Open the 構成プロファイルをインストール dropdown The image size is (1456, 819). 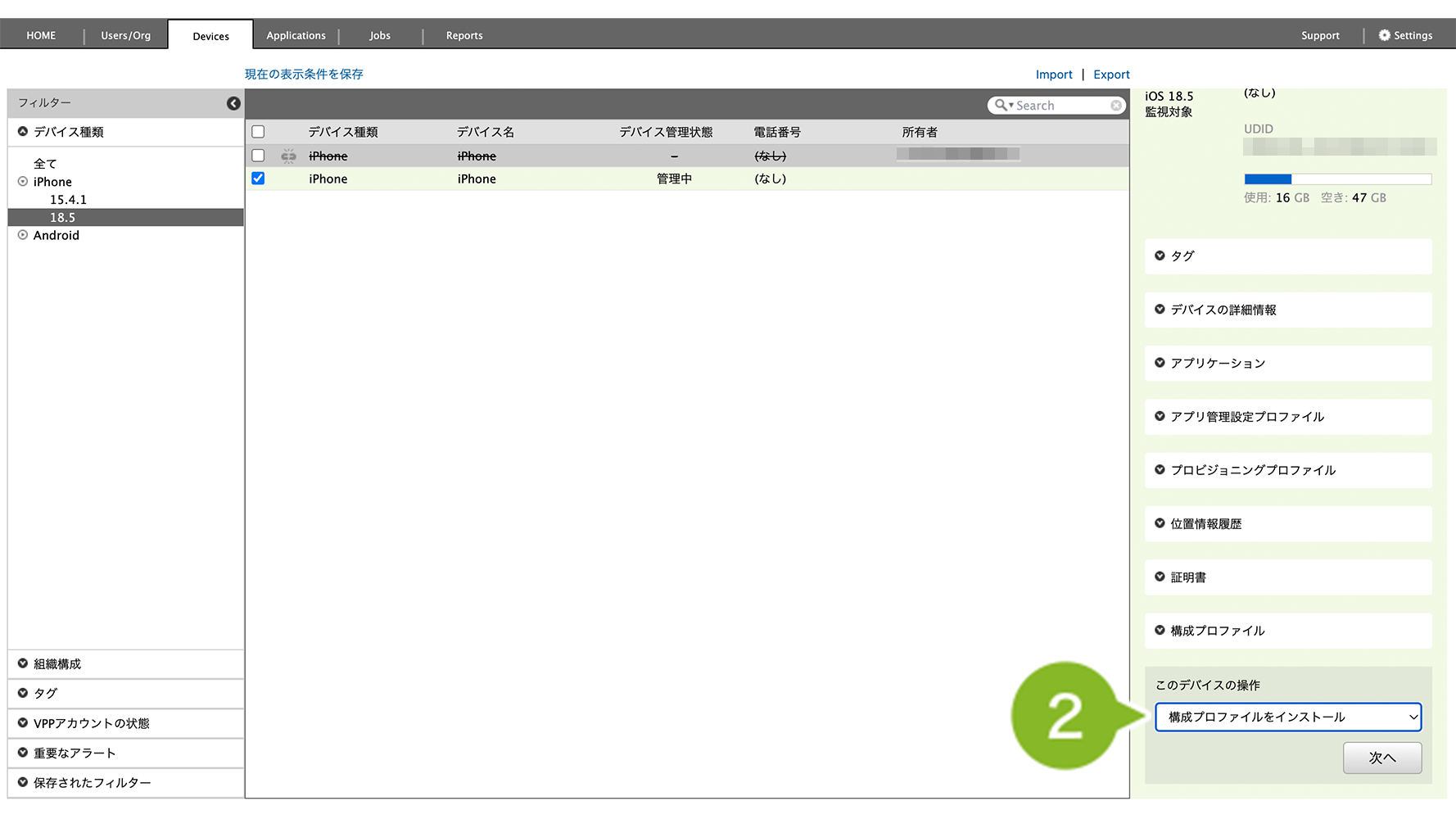(x=1287, y=717)
